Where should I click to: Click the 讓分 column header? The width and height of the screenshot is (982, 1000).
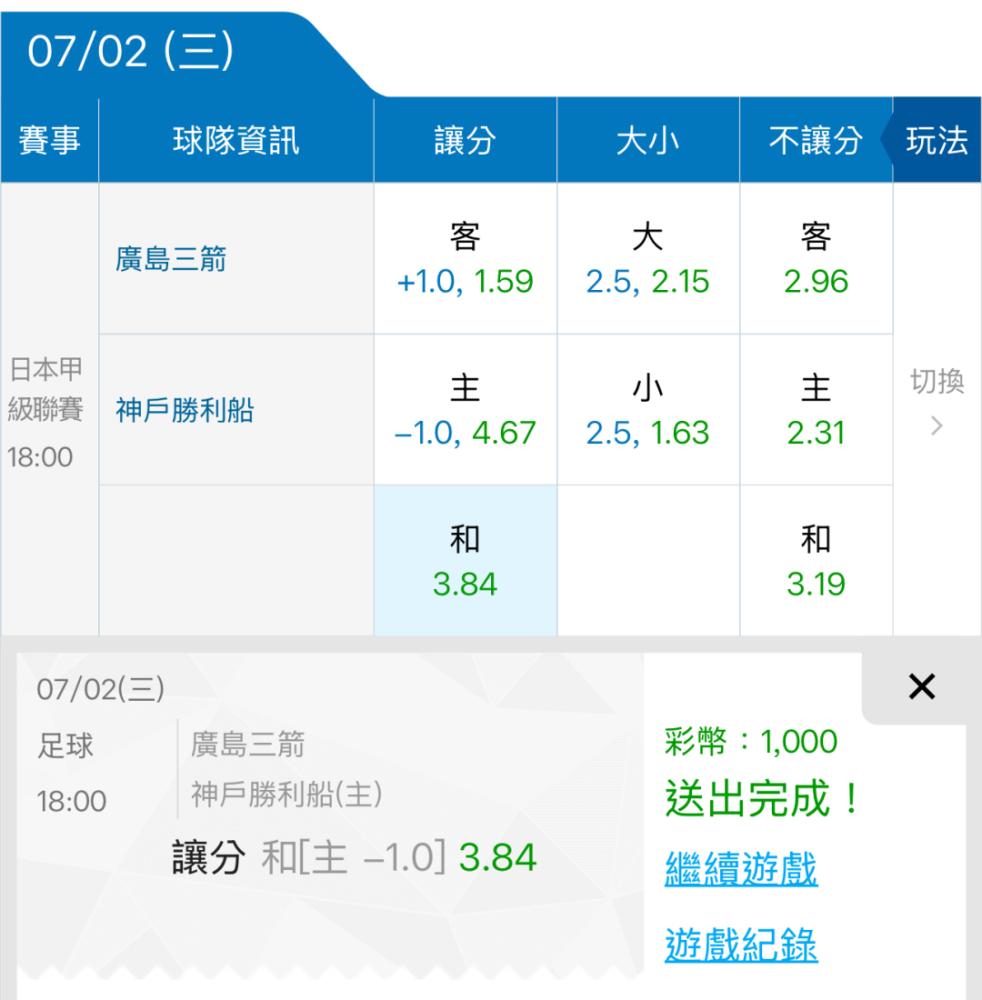pyautogui.click(x=465, y=140)
